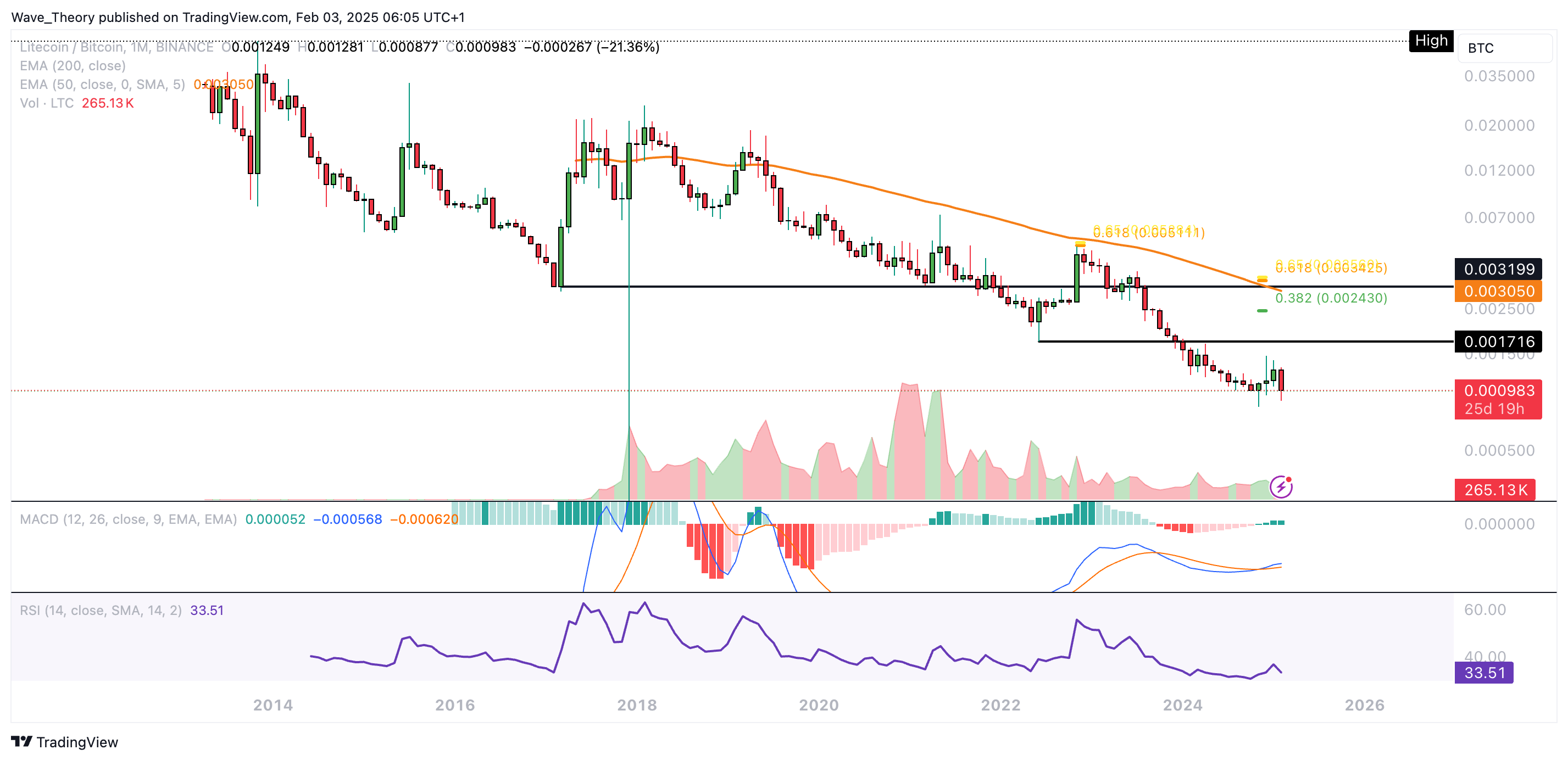Click the purple lightning bolt flash icon
1568x761 pixels.
point(1281,486)
